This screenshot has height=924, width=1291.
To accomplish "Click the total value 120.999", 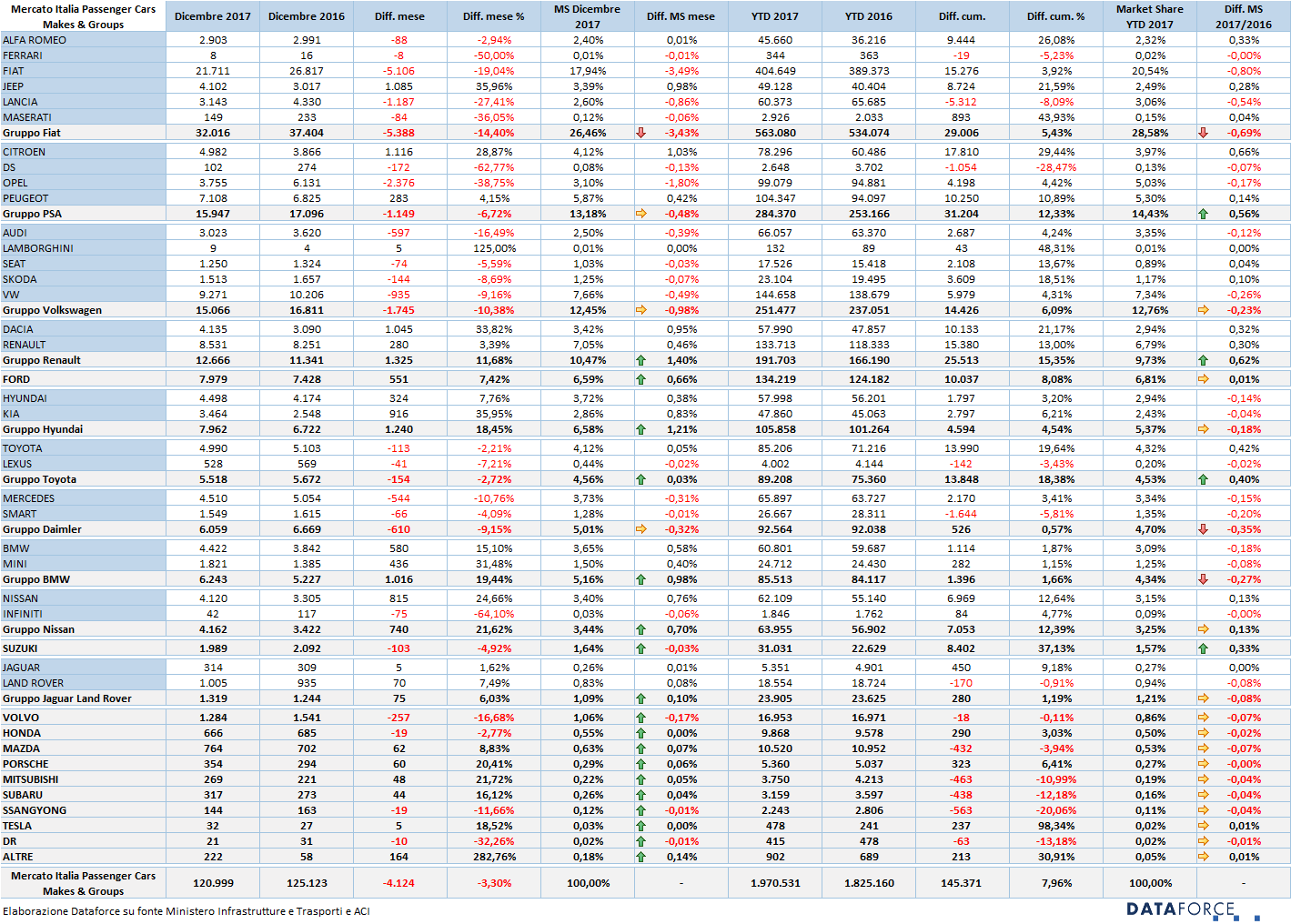I will point(213,883).
